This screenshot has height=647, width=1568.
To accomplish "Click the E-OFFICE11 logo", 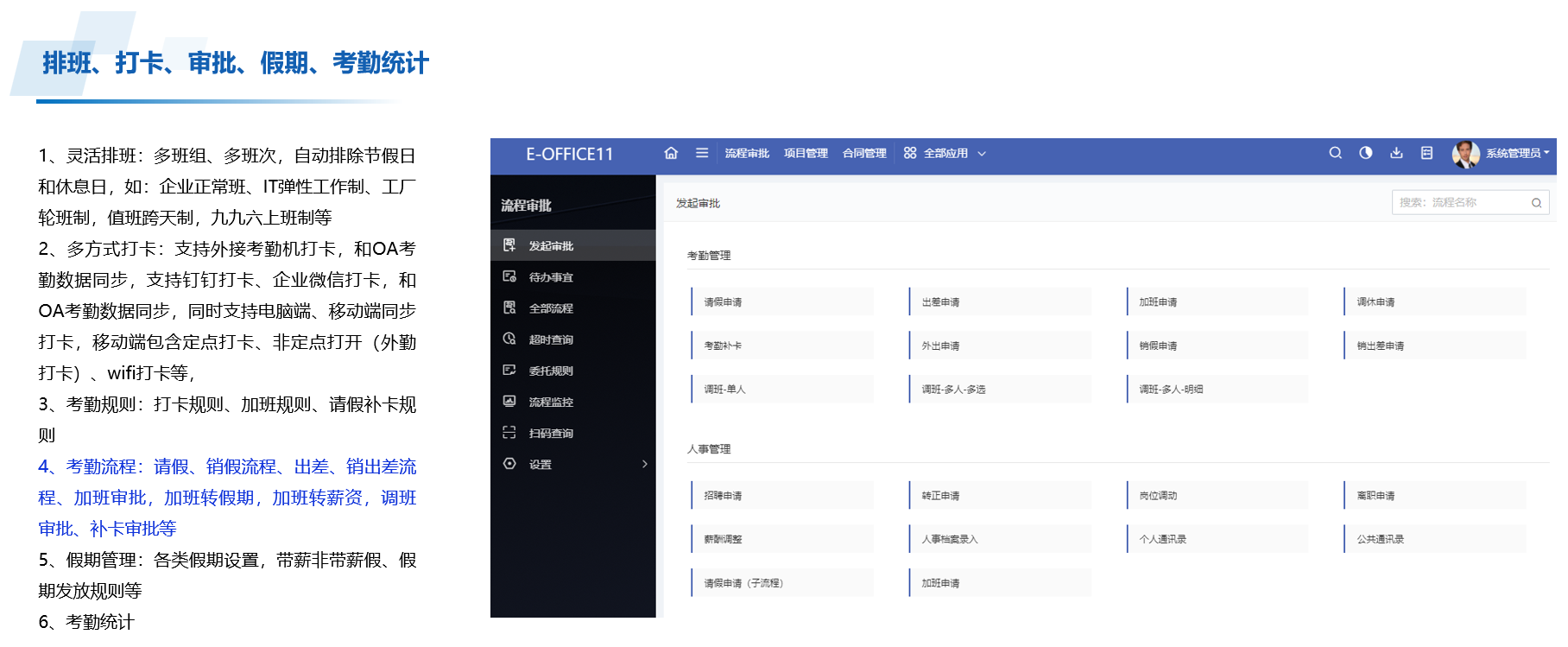I will click(x=570, y=154).
